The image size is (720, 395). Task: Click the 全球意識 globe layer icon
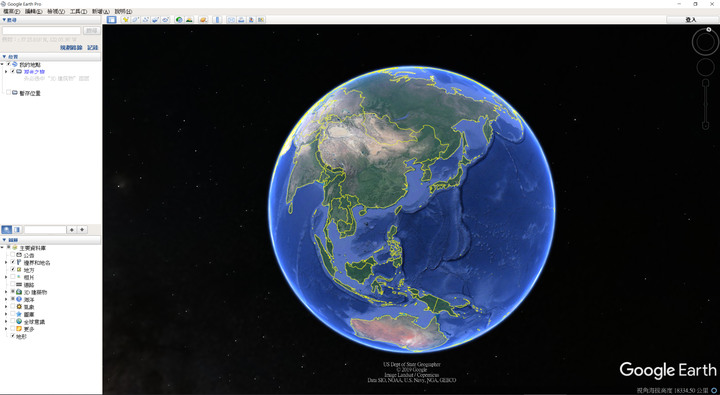[19, 322]
